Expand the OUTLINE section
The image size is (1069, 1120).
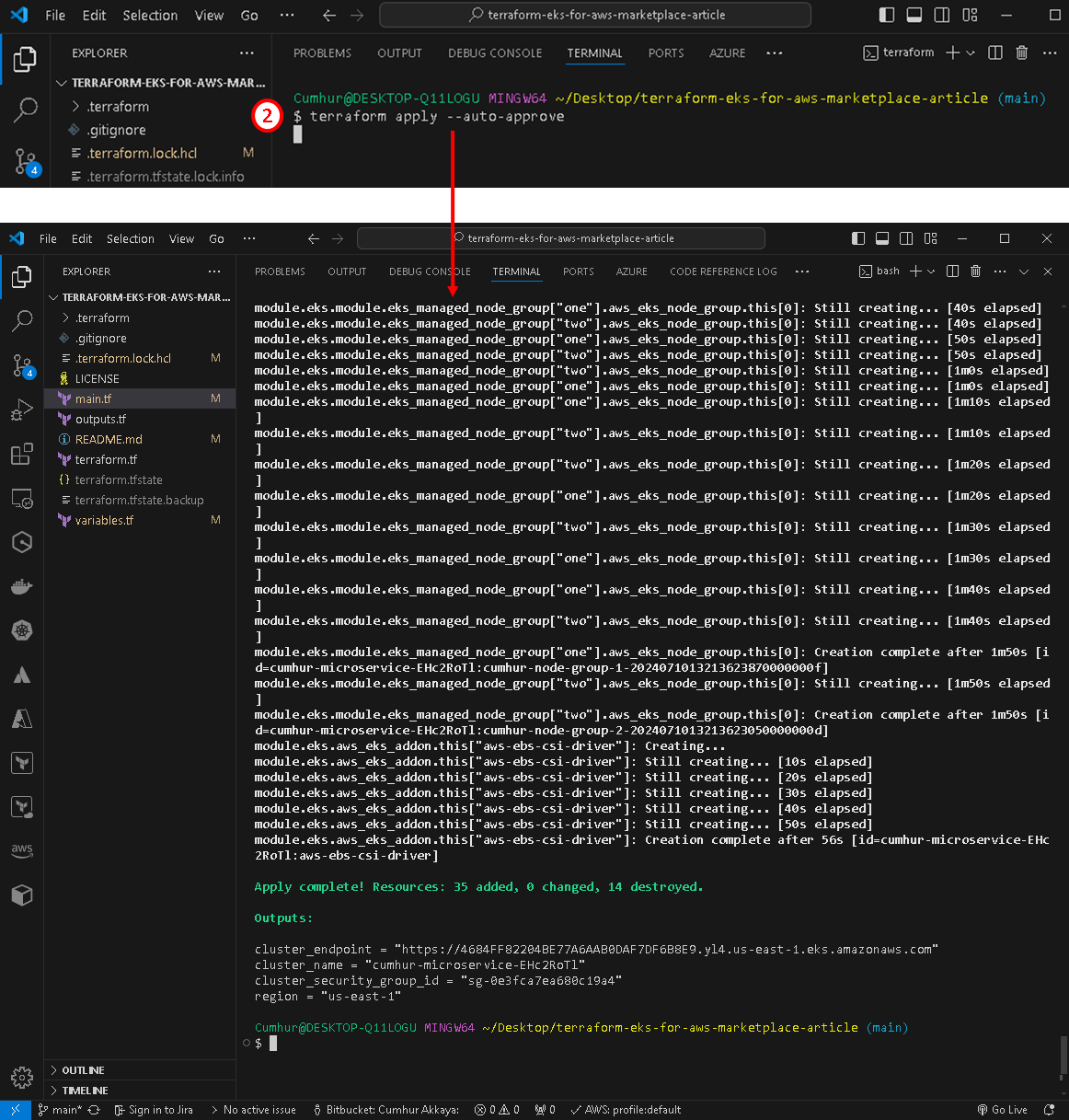point(140,1070)
